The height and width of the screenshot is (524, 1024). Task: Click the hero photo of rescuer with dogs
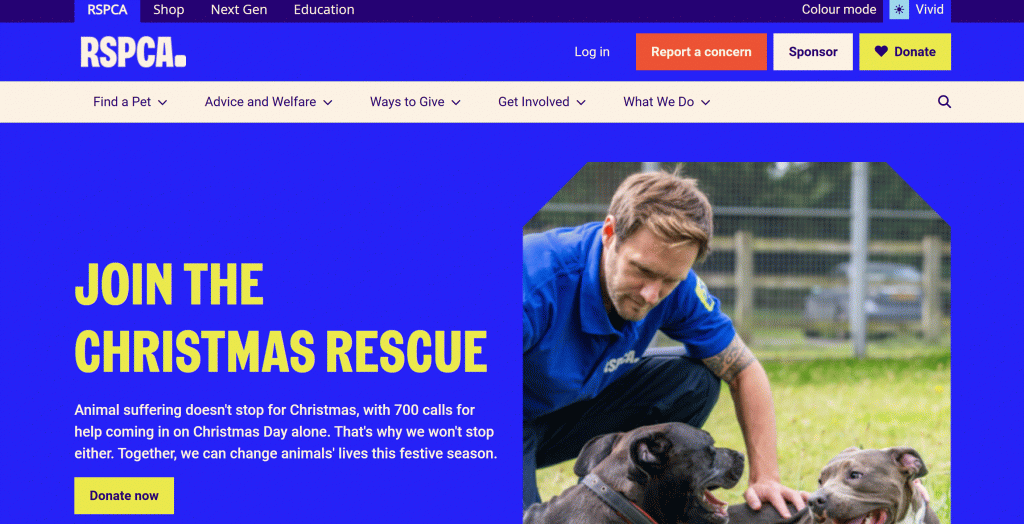(737, 343)
